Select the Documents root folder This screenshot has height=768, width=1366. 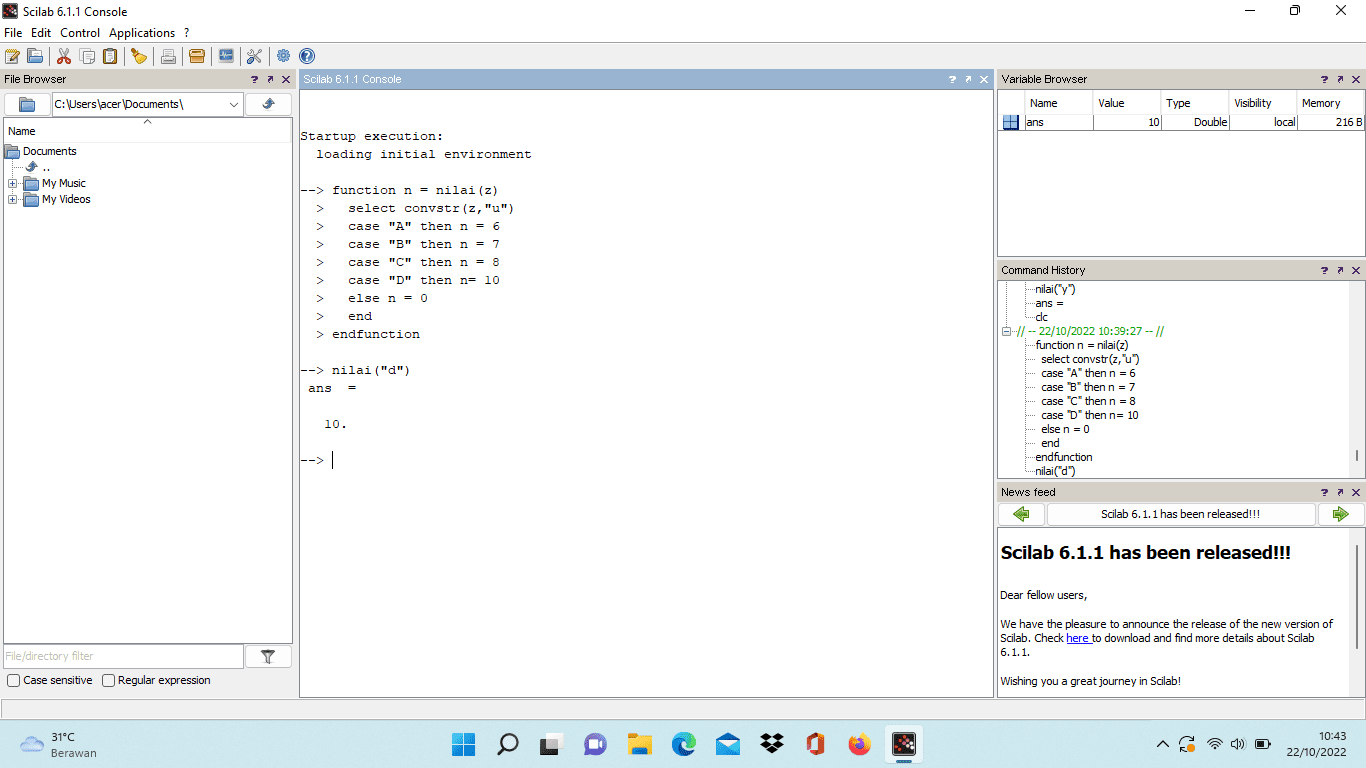[x=49, y=152]
